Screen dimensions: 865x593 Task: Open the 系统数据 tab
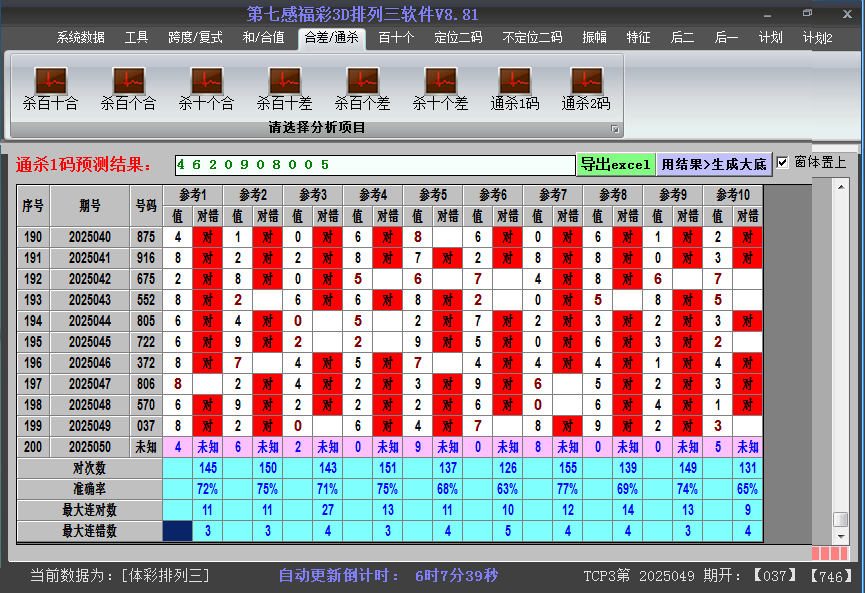pyautogui.click(x=81, y=38)
